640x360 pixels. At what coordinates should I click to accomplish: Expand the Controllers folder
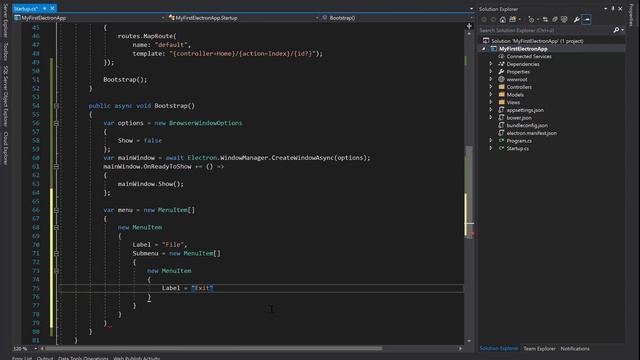point(491,87)
